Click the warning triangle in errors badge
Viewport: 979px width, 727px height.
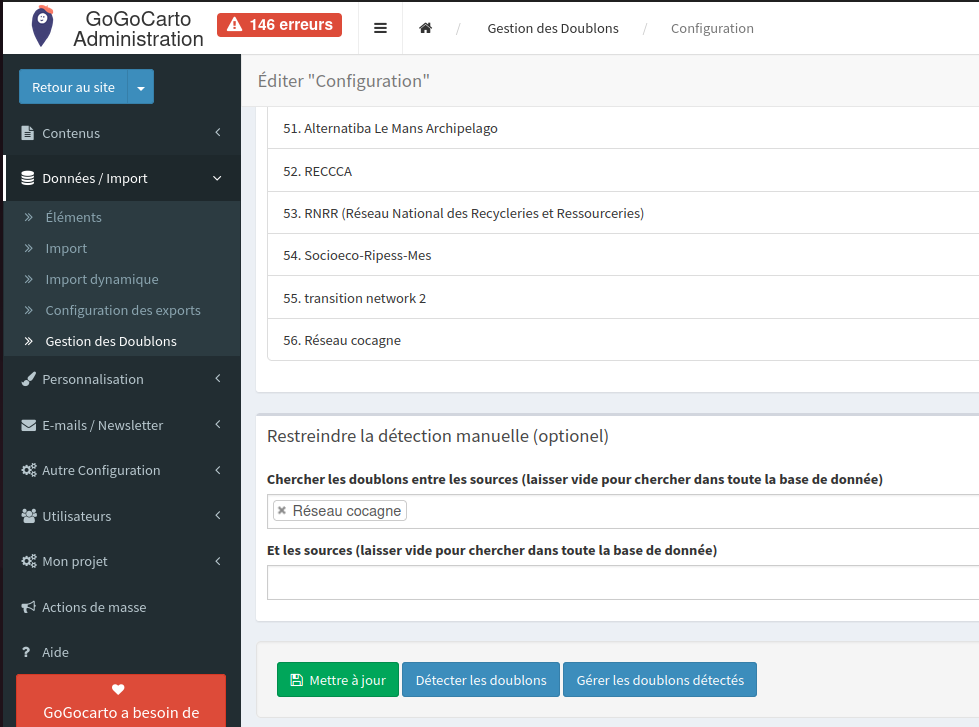coord(234,24)
